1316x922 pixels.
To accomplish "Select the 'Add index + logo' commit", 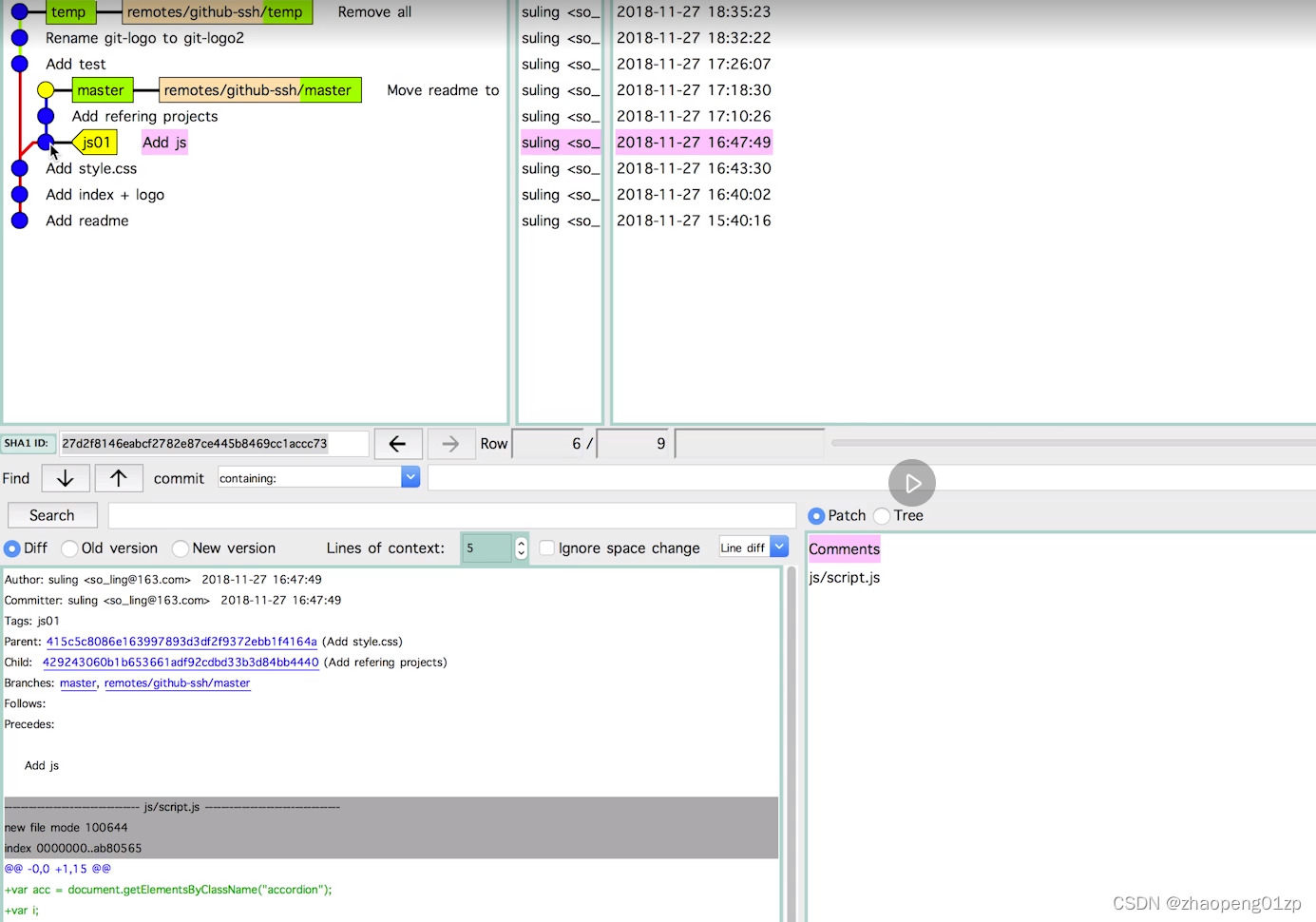I will tap(105, 195).
